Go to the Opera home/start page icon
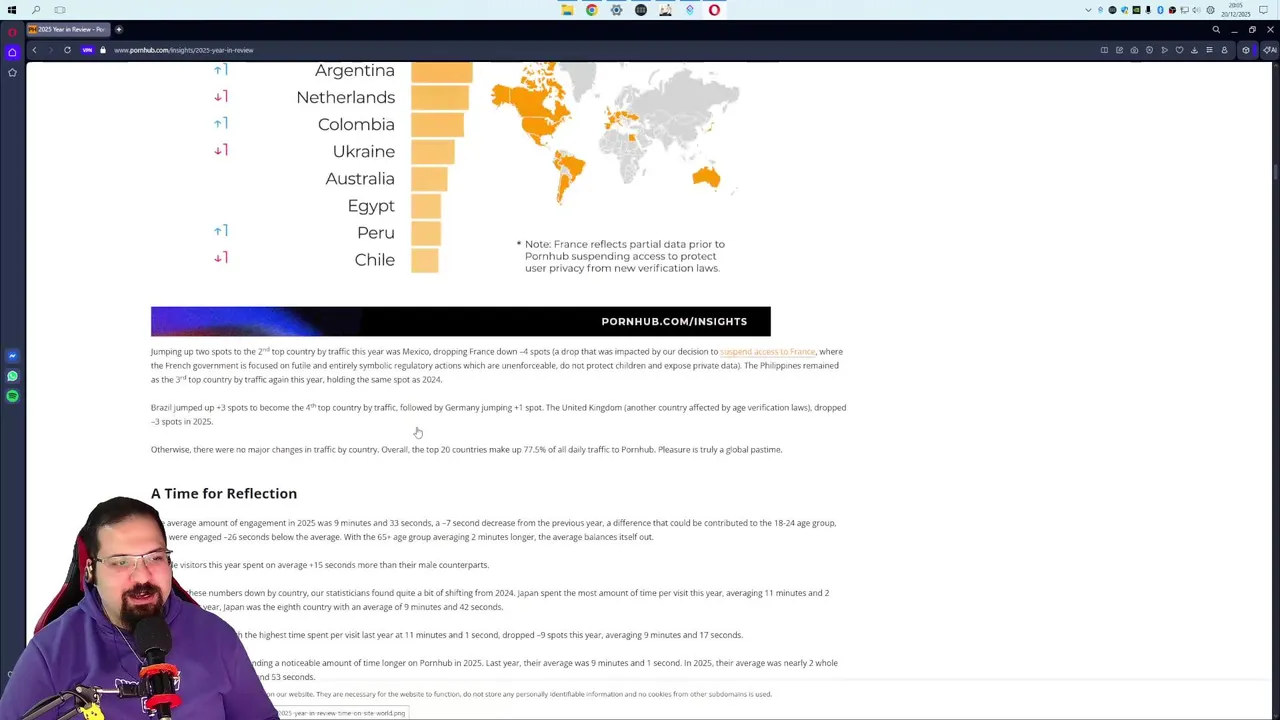 (12, 52)
